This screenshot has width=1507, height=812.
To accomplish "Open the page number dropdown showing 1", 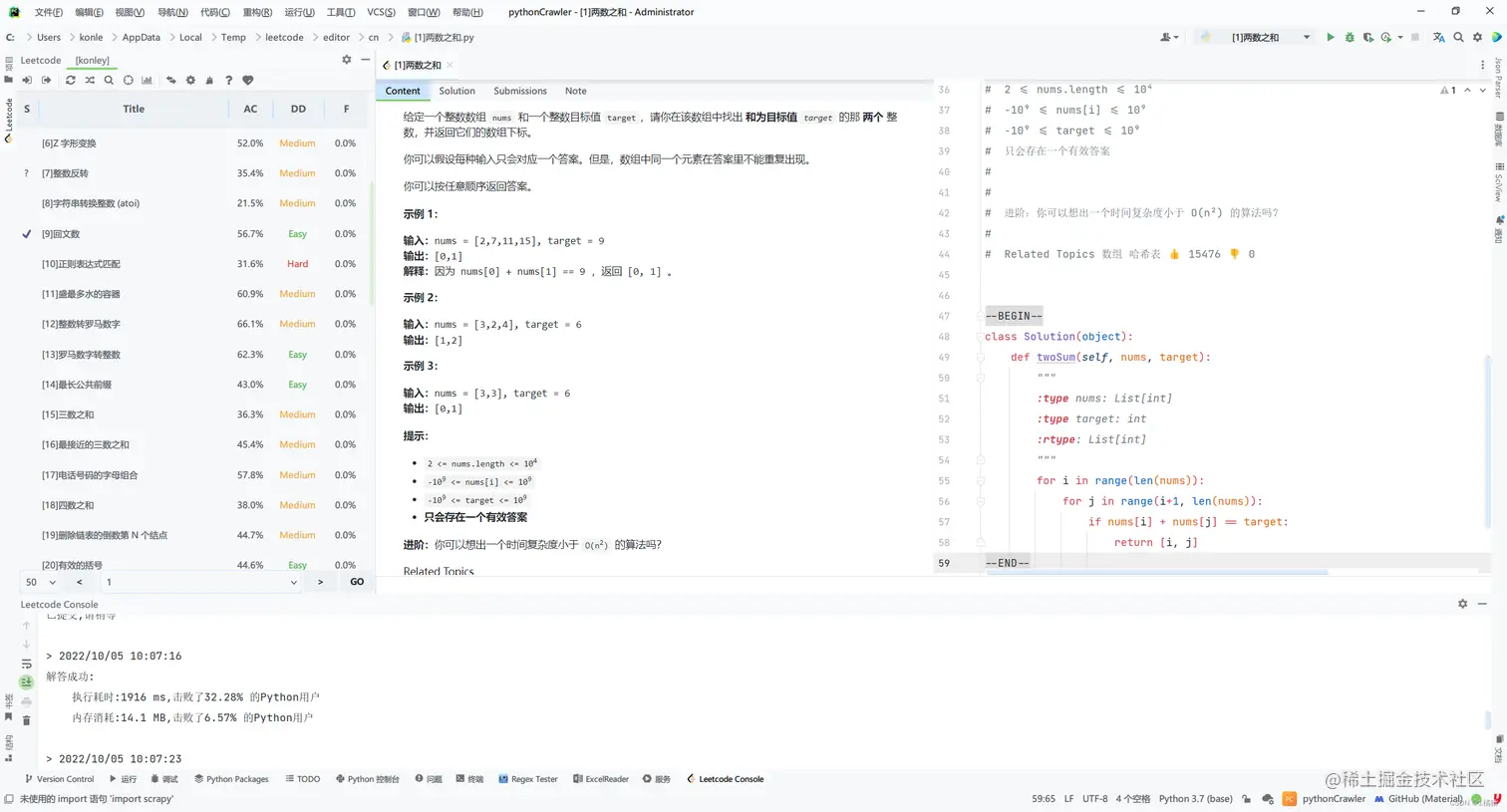I will 201,582.
